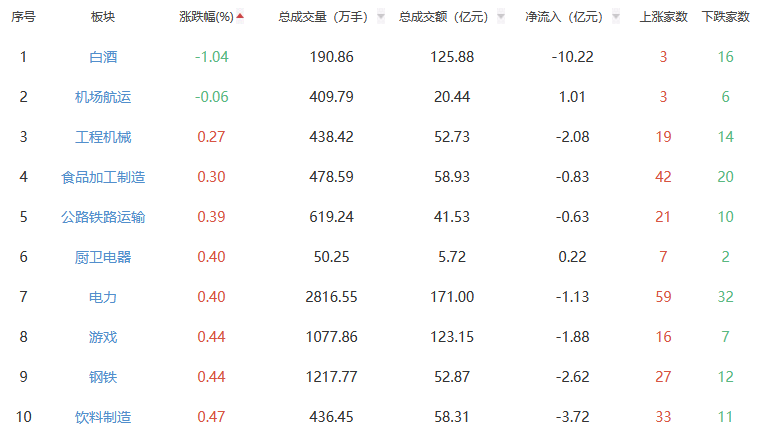Open the 公路铁路运输 sector link
The image size is (764, 434).
(x=103, y=217)
